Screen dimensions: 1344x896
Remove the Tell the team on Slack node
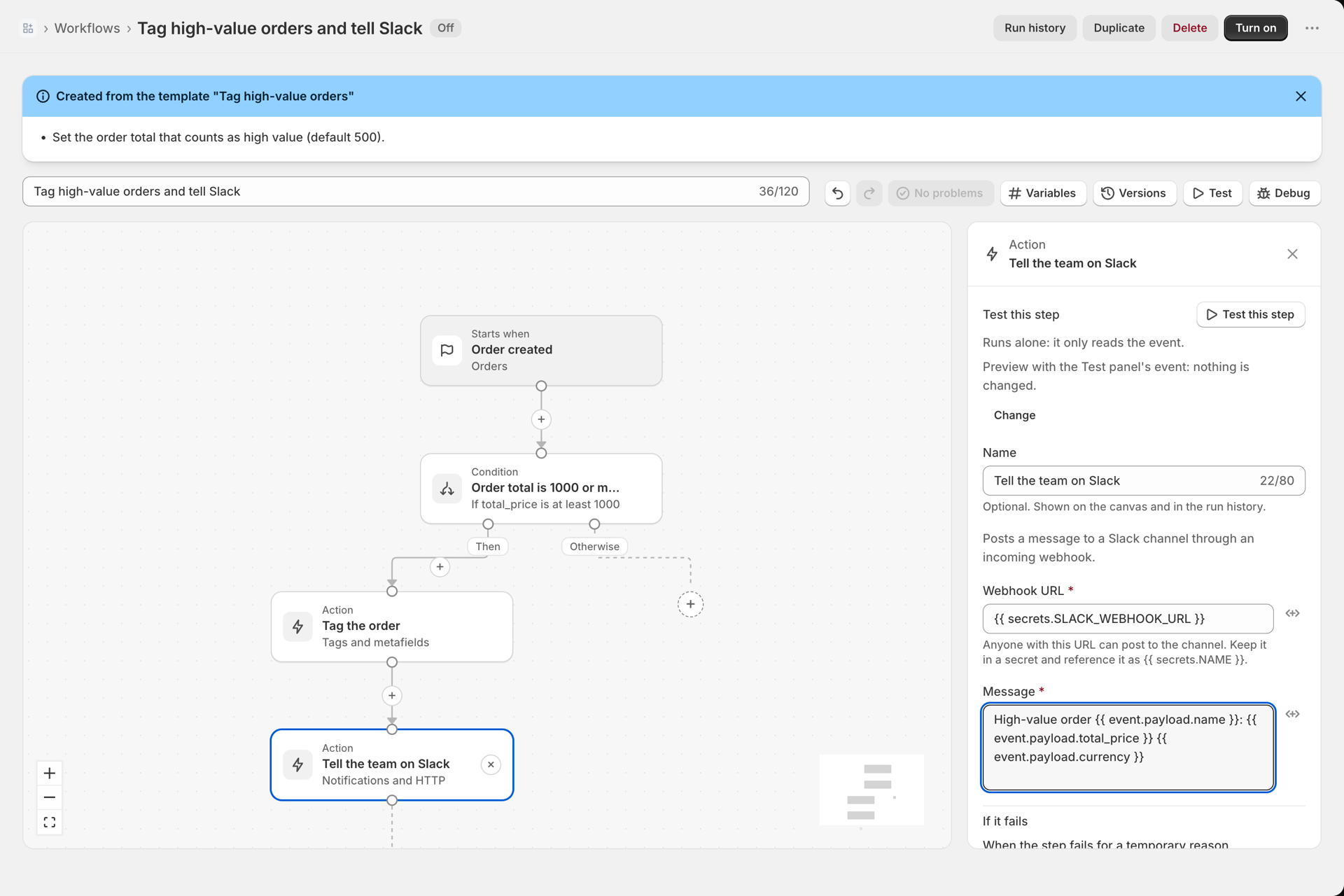click(491, 764)
